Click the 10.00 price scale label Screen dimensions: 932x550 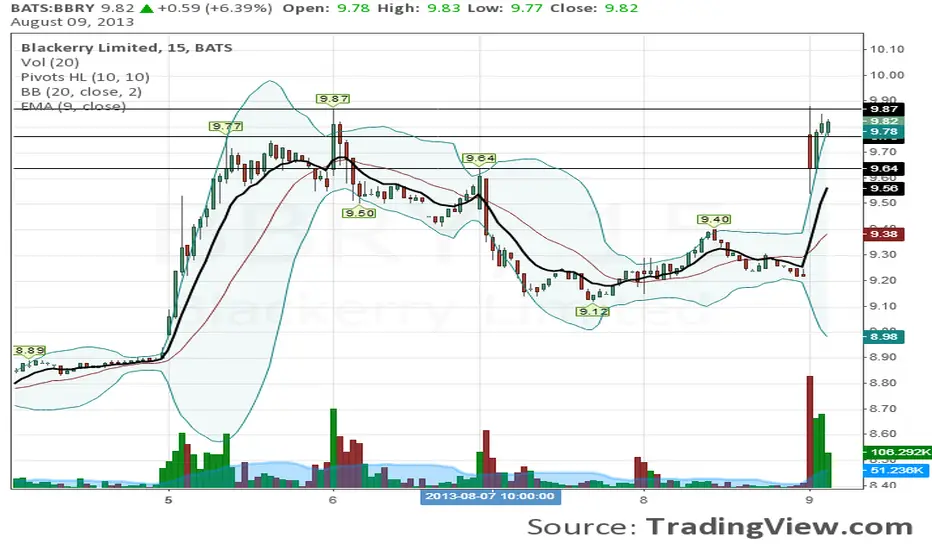[x=887, y=75]
